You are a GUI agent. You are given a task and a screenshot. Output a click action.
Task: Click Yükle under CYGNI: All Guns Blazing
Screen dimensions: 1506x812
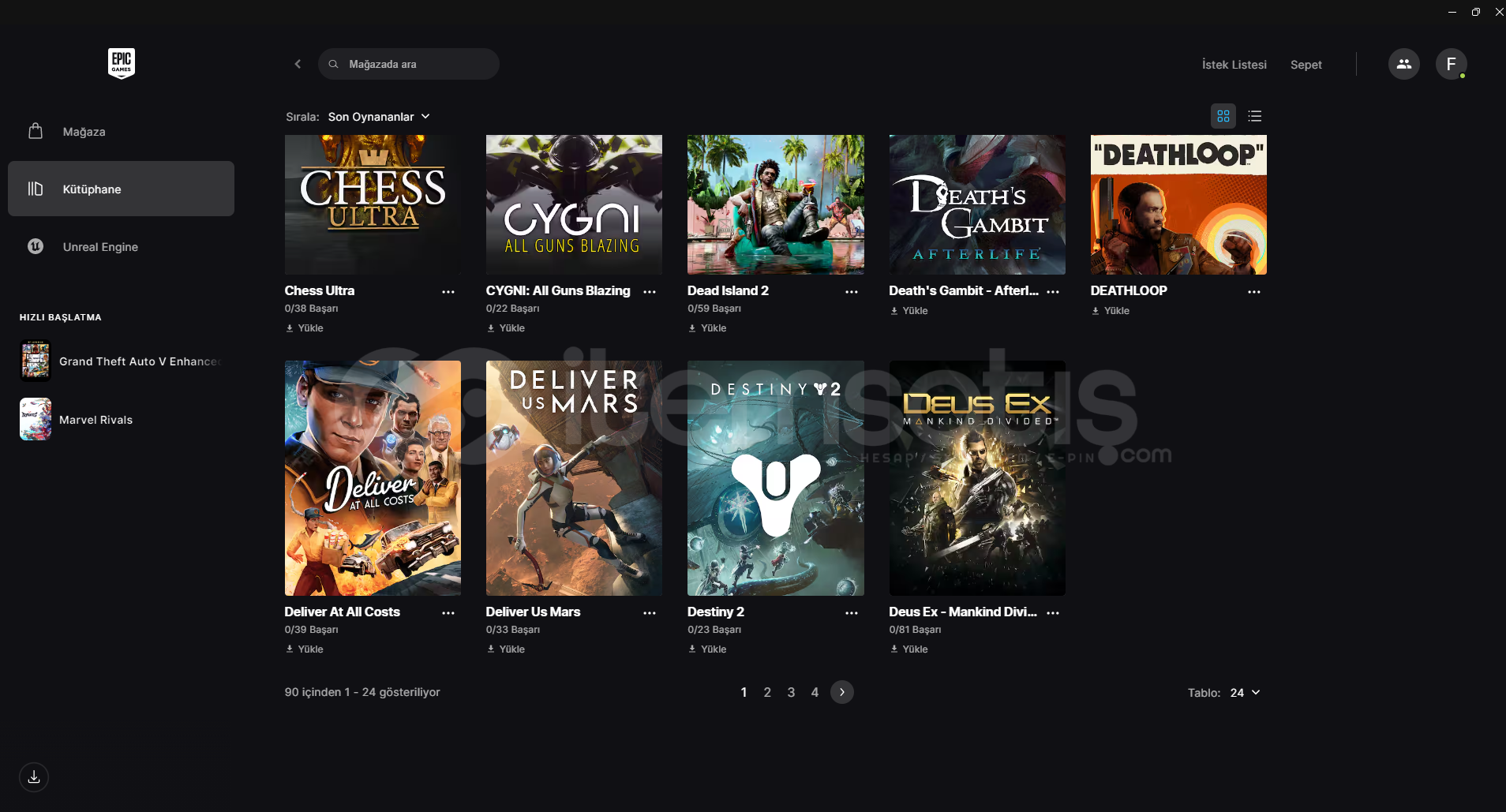(x=506, y=328)
